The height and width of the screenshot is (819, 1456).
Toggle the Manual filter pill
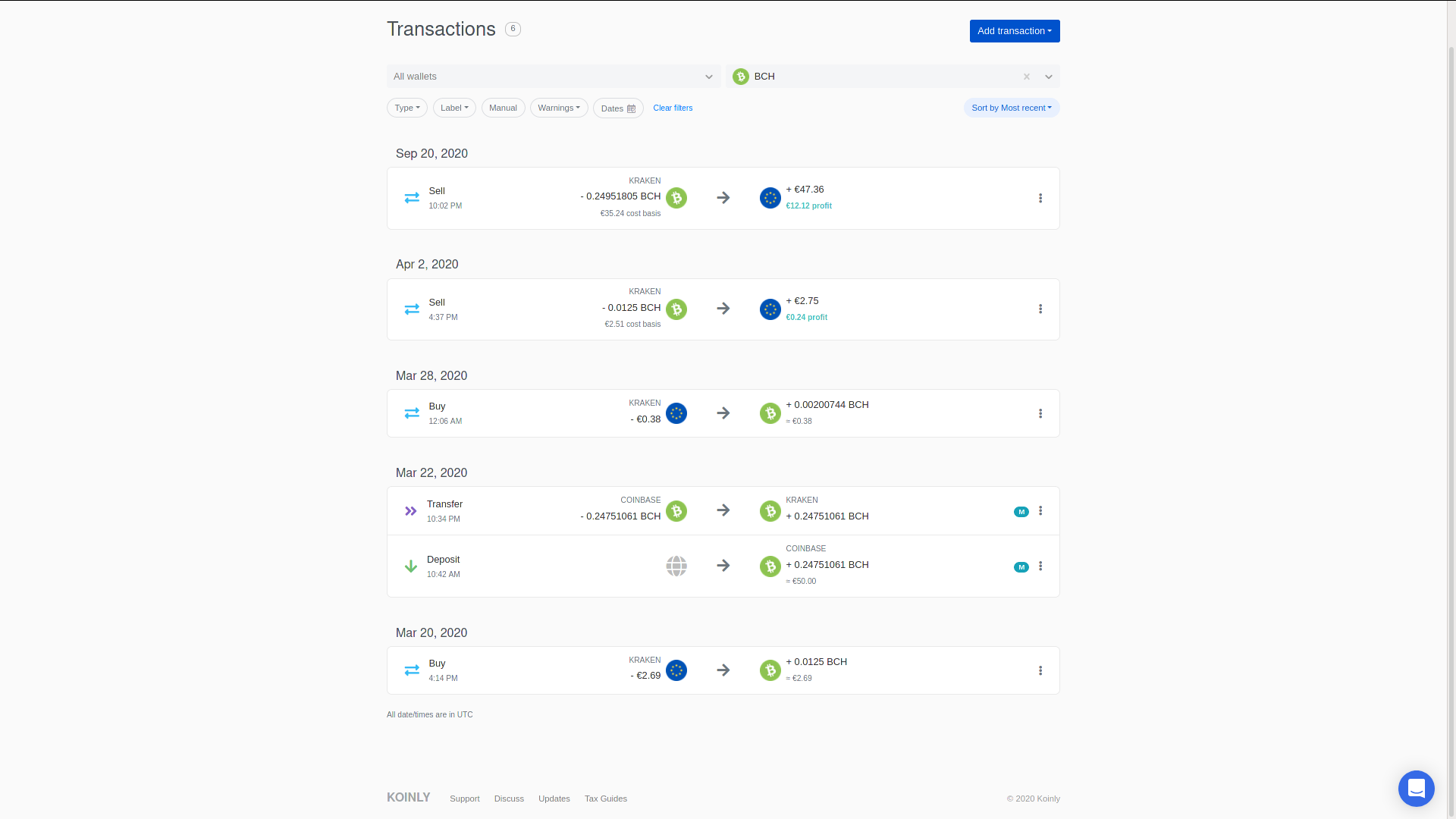coord(503,108)
